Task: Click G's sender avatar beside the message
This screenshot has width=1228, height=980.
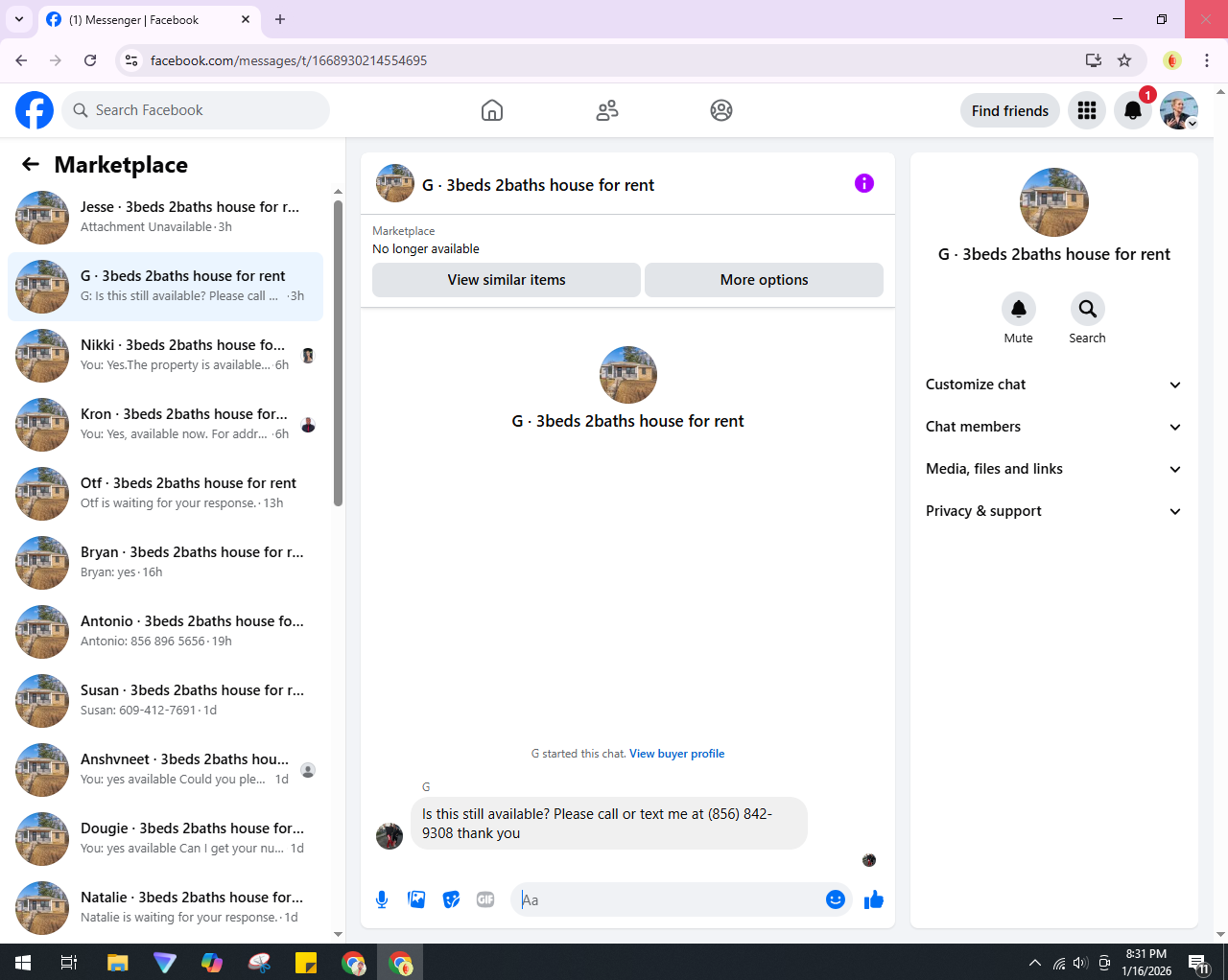Action: point(390,836)
